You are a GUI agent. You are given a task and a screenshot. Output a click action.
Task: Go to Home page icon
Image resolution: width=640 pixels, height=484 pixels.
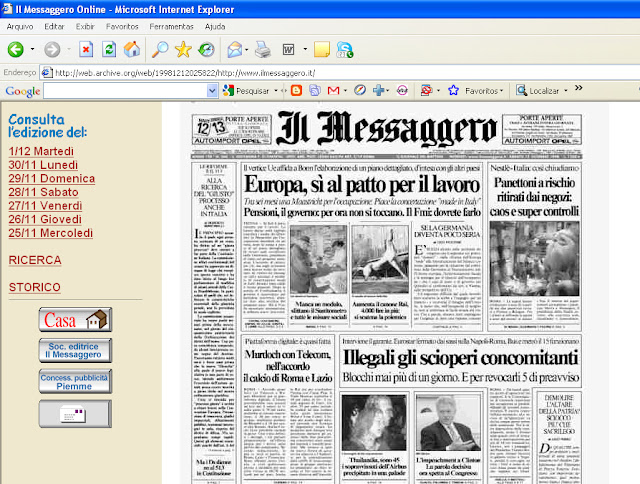132,49
